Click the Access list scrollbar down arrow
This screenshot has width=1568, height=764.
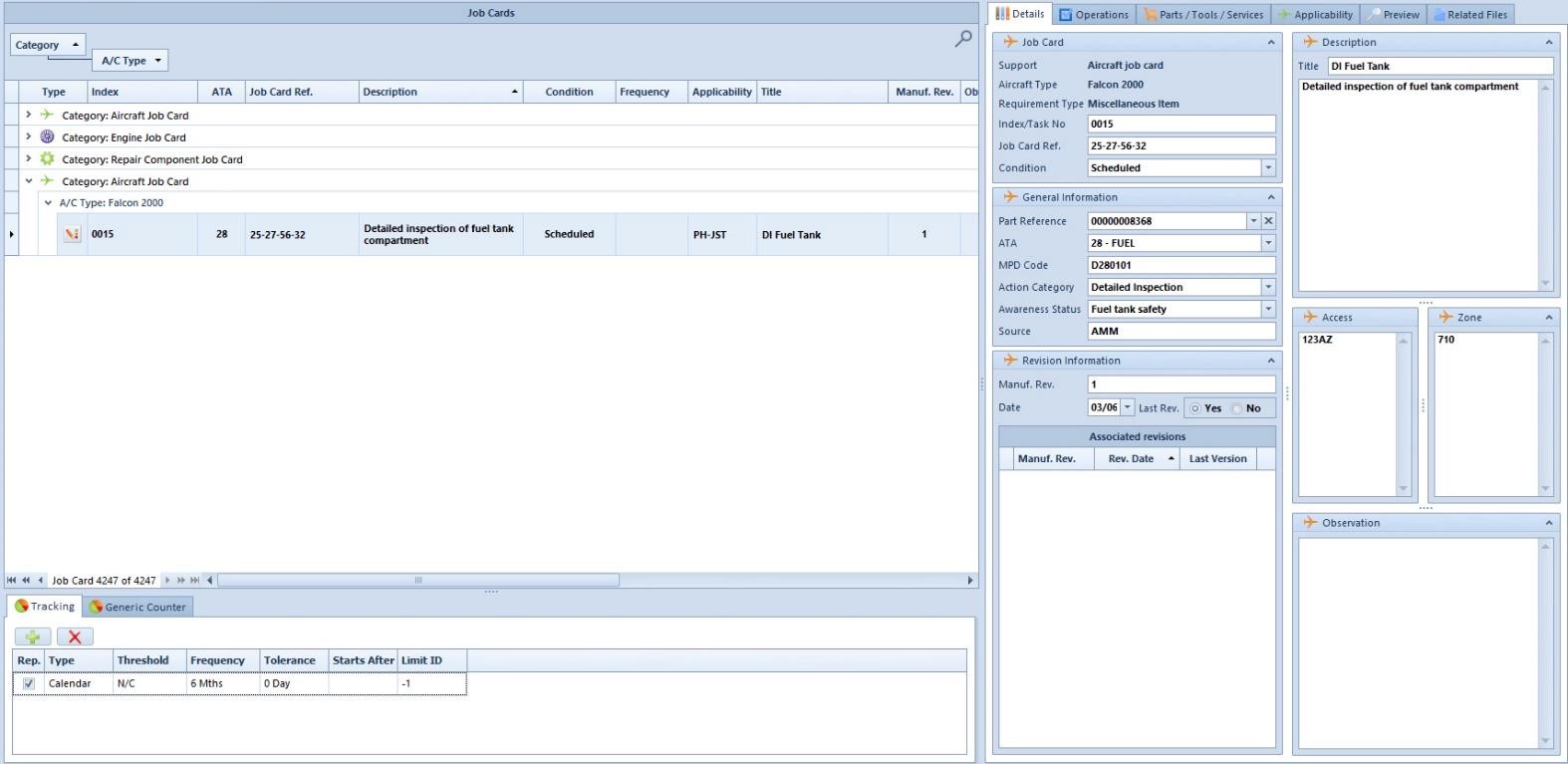pos(1403,489)
